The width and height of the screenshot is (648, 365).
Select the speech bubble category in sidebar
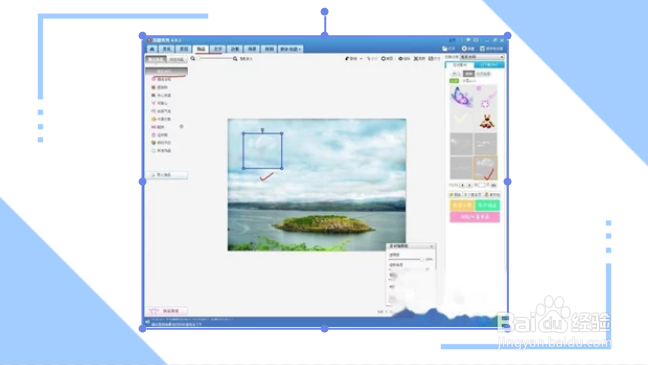click(161, 111)
